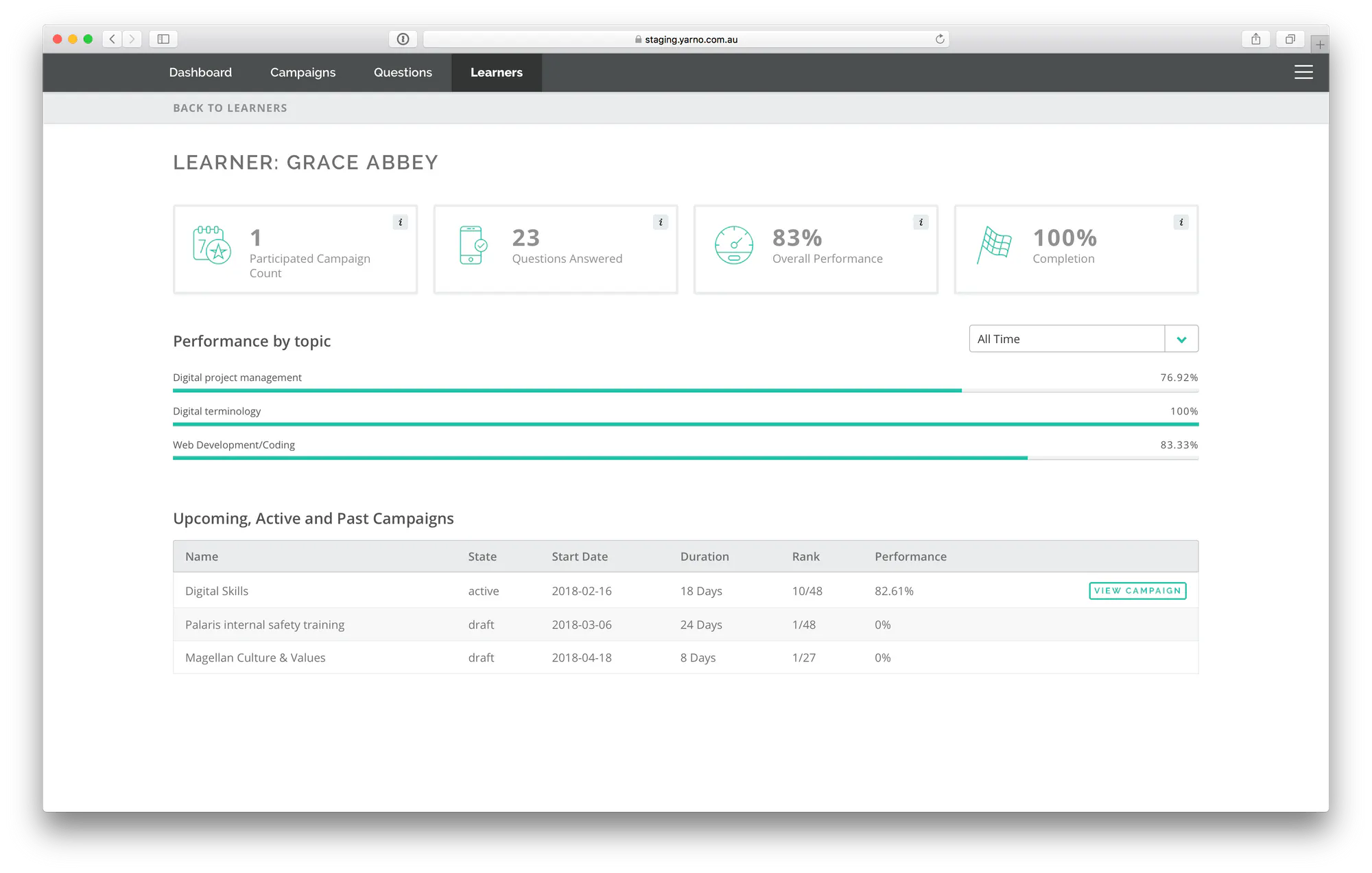Reload the page with the refresh icon
Screen dimensions: 1372x873
[x=940, y=39]
